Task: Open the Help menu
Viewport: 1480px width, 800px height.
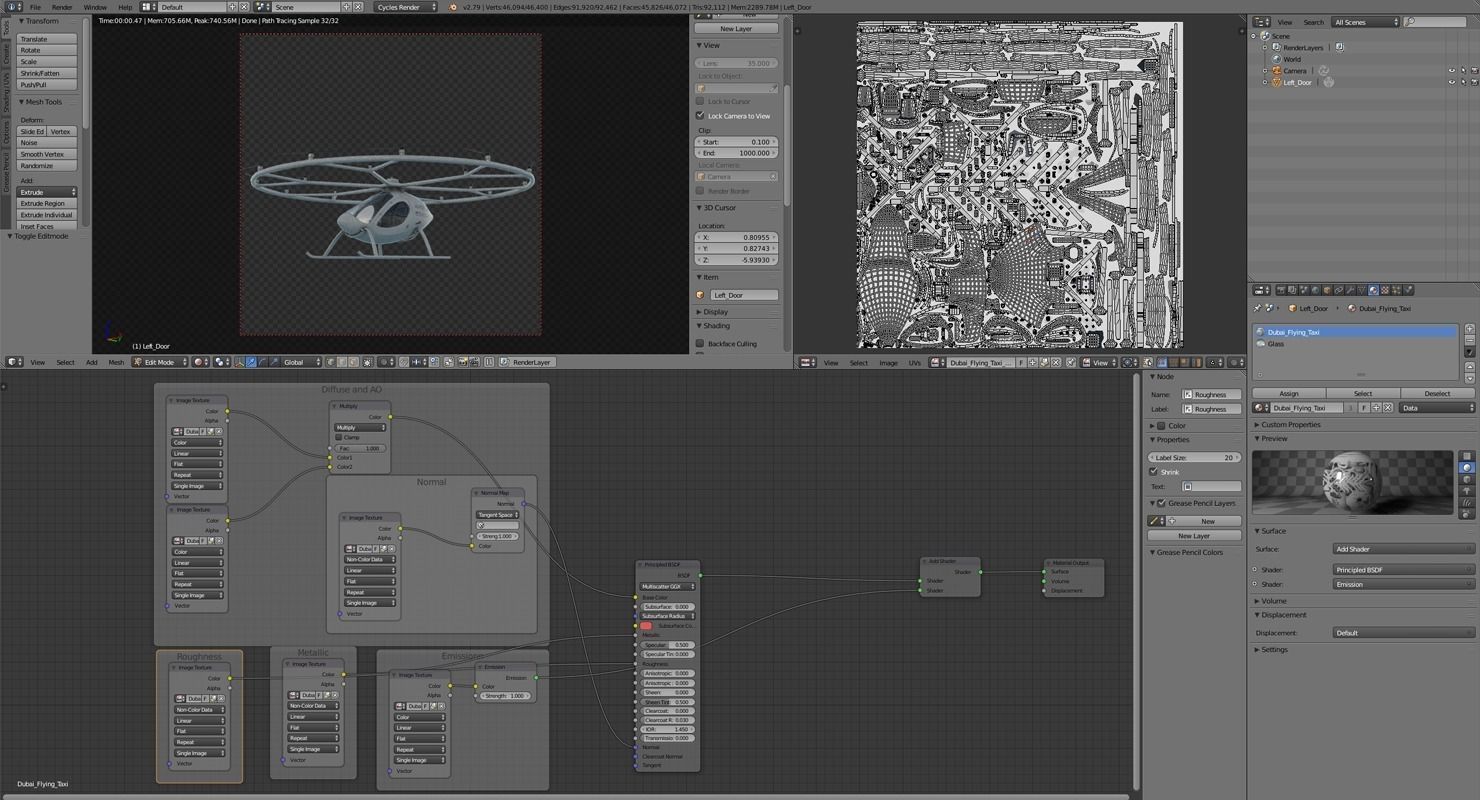Action: 125,7
